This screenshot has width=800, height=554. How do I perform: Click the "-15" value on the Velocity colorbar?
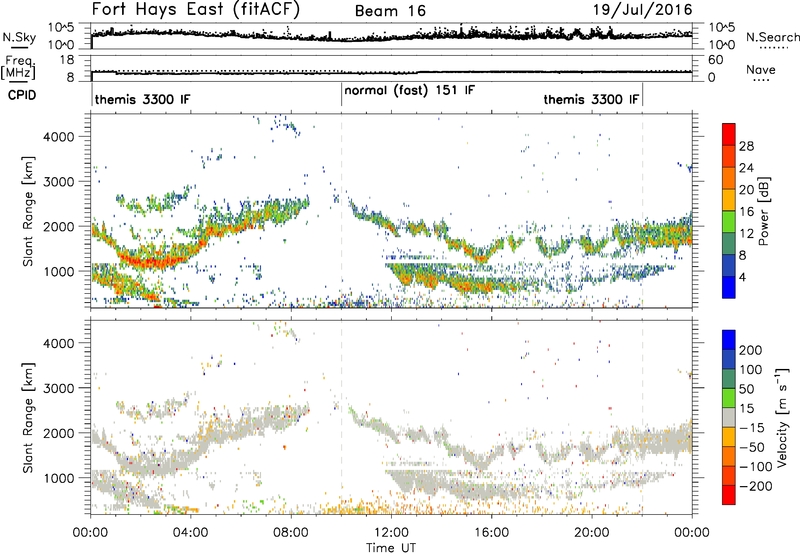tap(750, 428)
